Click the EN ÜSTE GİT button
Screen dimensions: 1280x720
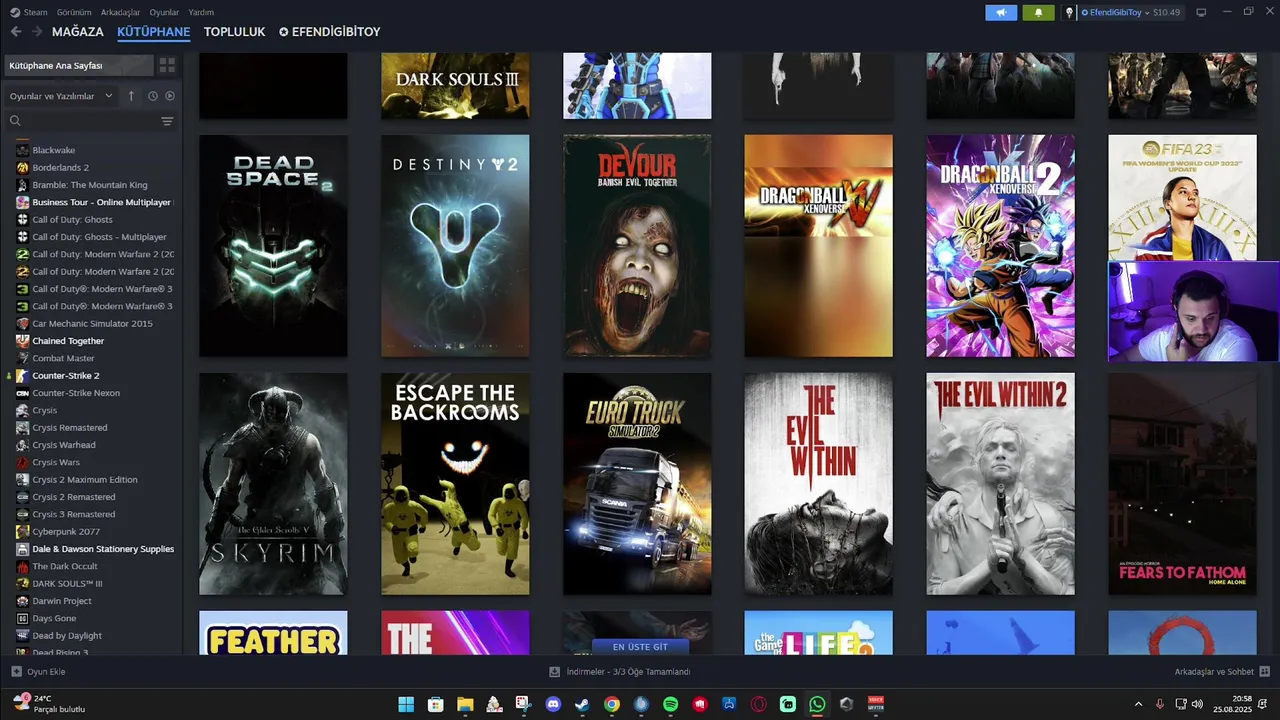(640, 647)
